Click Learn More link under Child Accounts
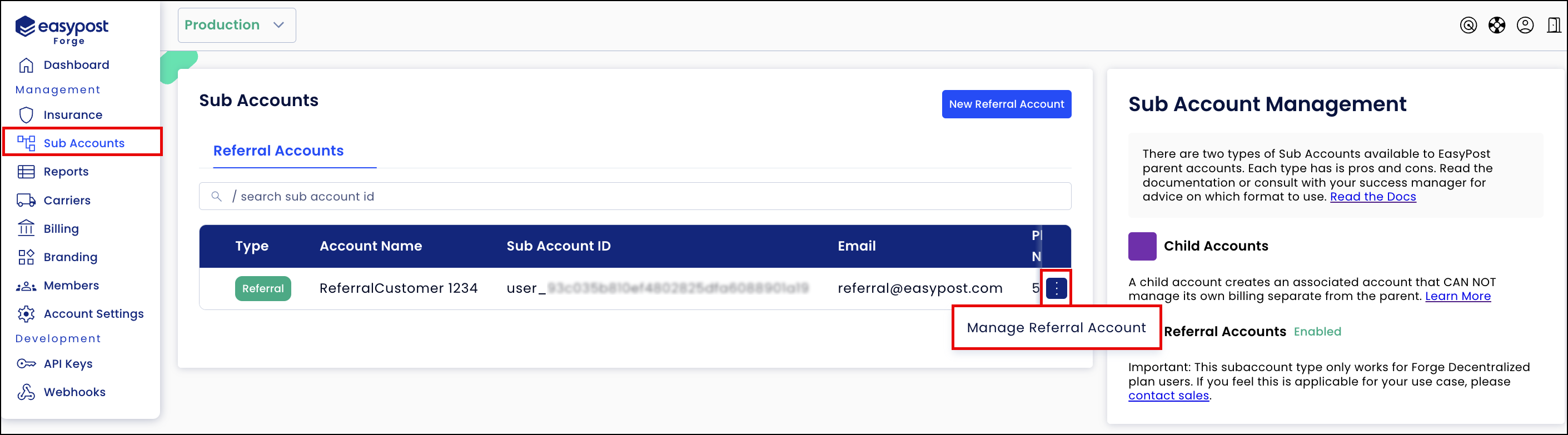This screenshot has height=435, width=1568. pos(1458,296)
